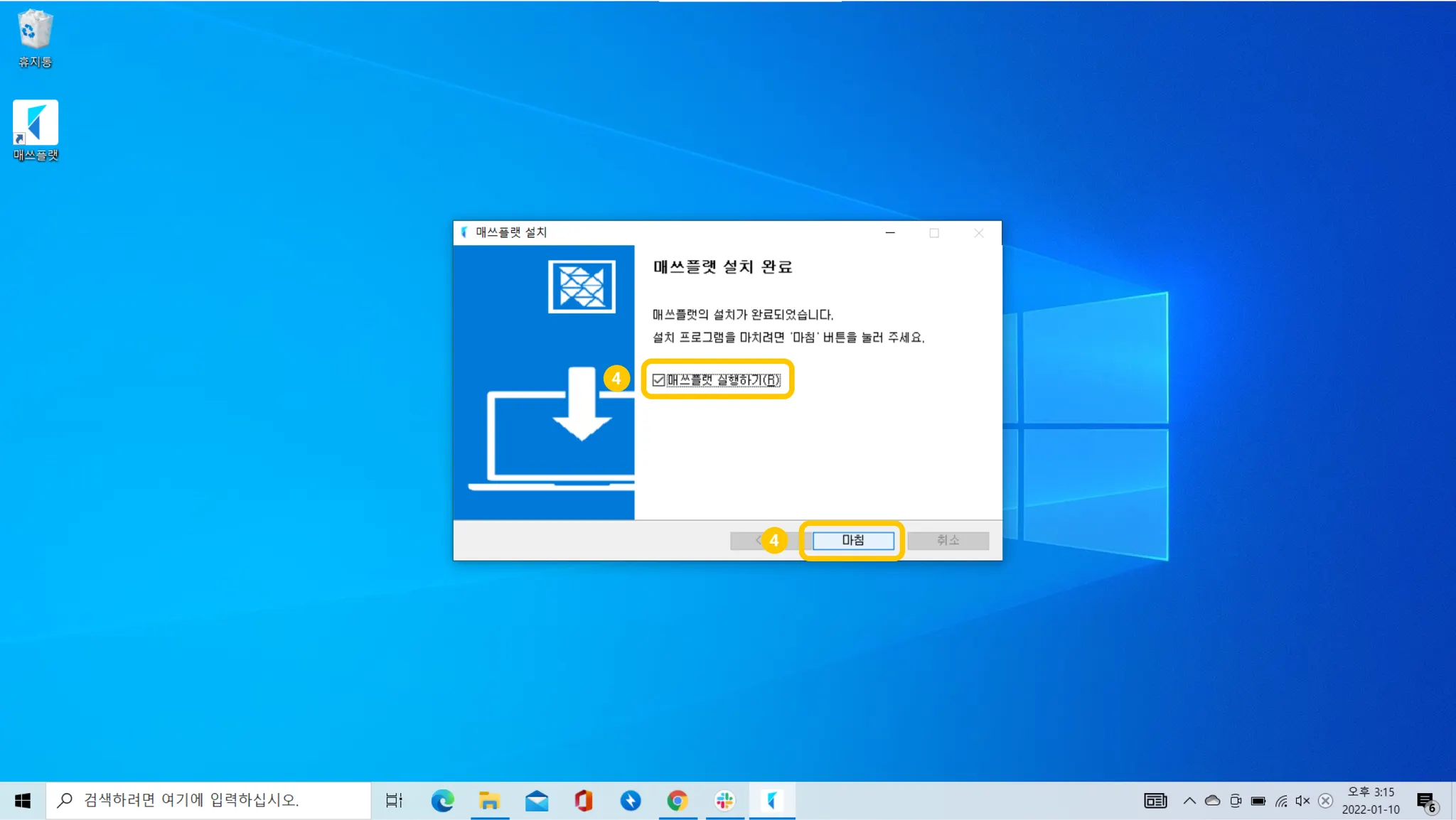Open Slack from the taskbar
The width and height of the screenshot is (1456, 820).
coord(724,801)
